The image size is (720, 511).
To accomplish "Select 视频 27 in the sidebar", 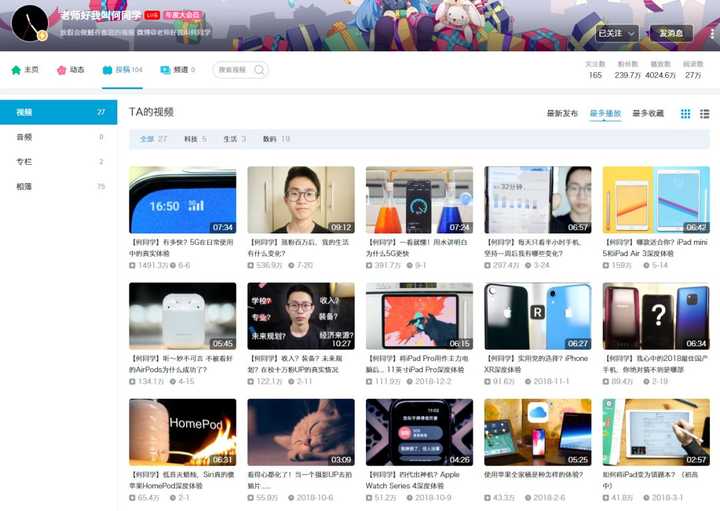I will pos(59,112).
